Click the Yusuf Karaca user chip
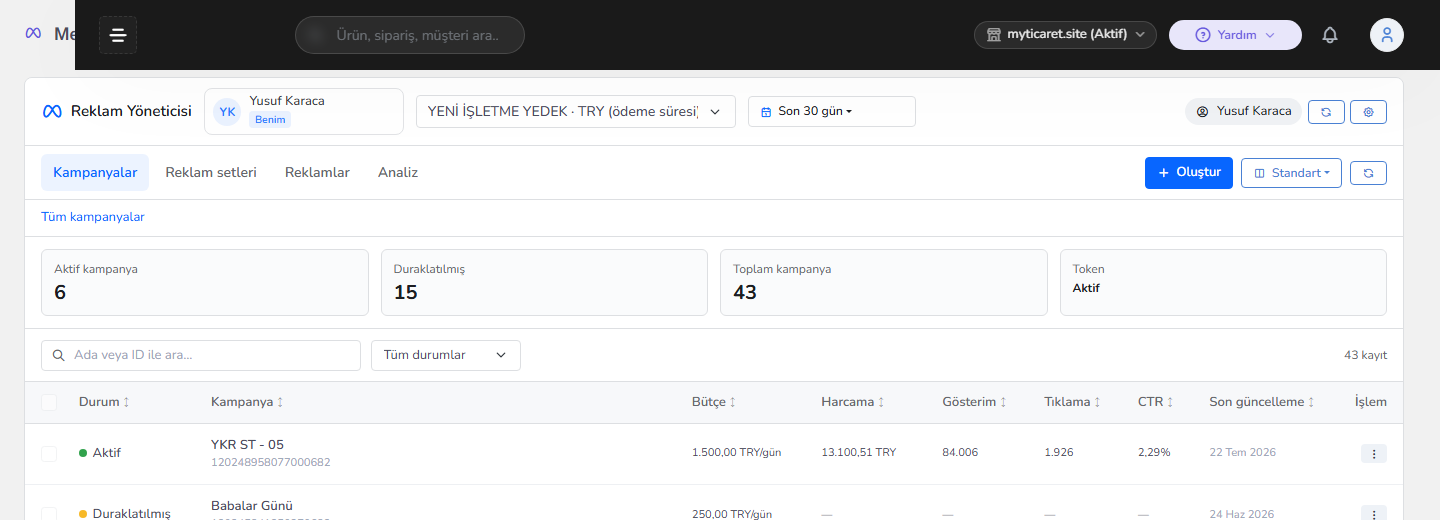The image size is (1440, 520). coord(1243,112)
